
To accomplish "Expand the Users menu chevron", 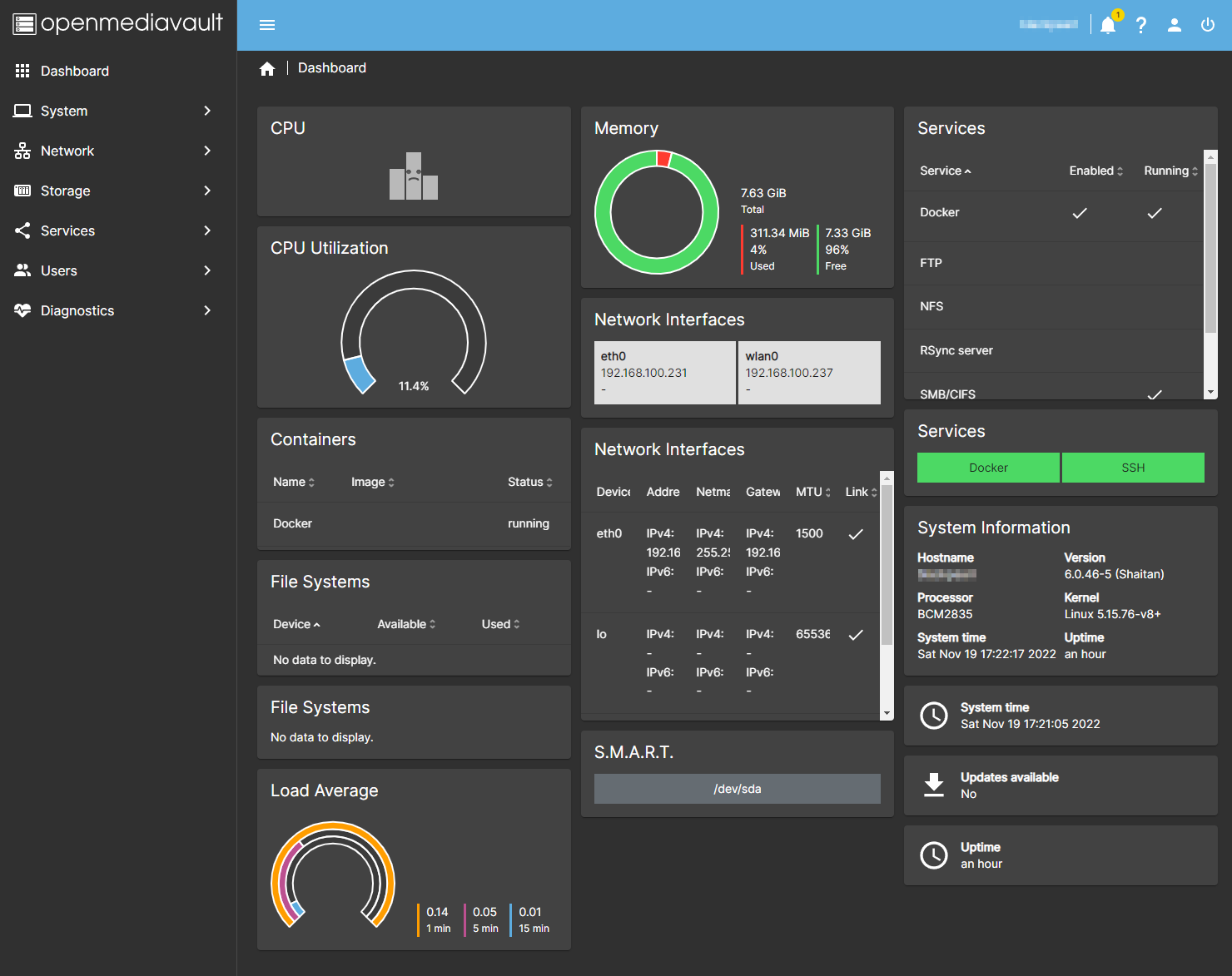I will (207, 270).
